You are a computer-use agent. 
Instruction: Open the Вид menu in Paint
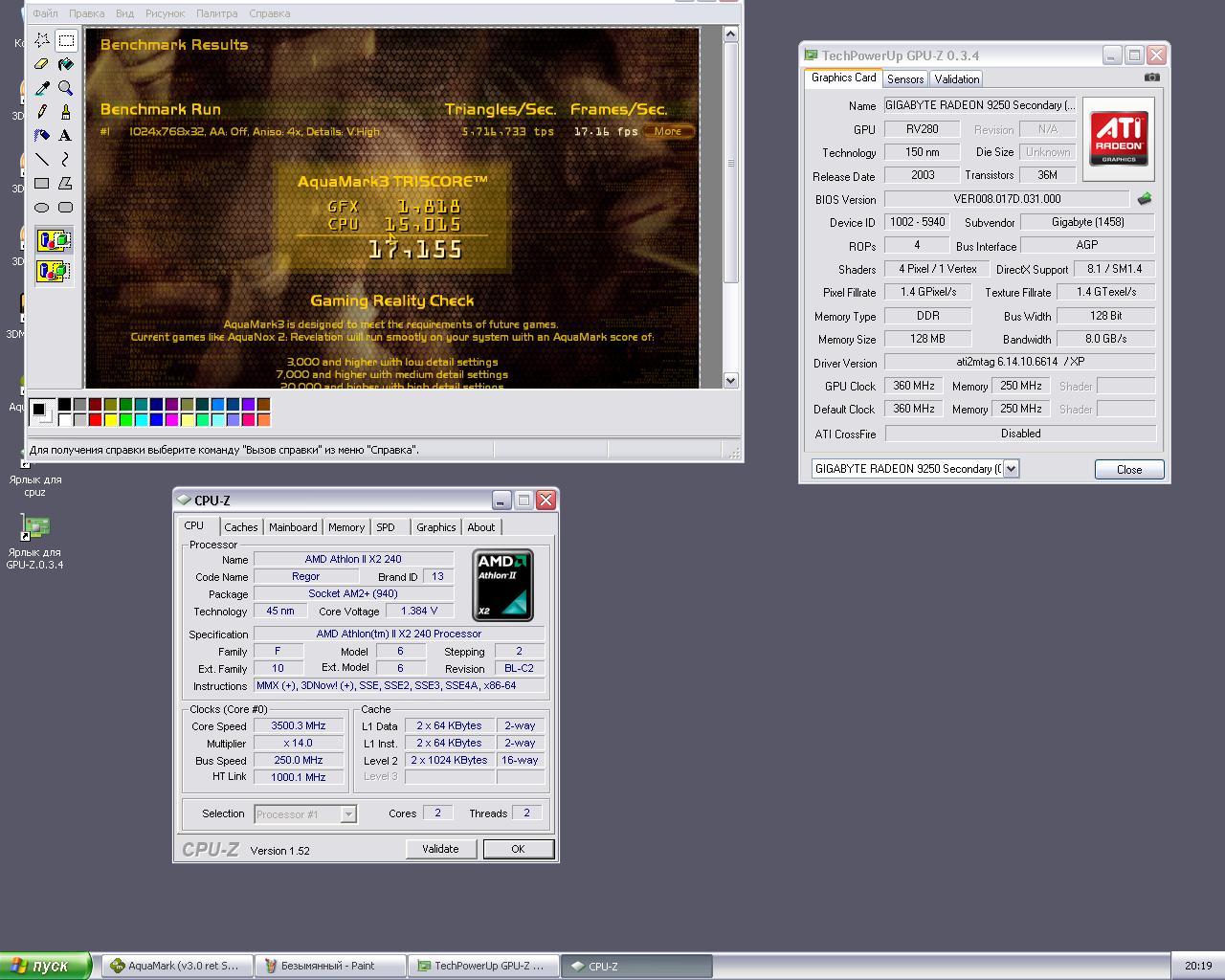point(124,13)
